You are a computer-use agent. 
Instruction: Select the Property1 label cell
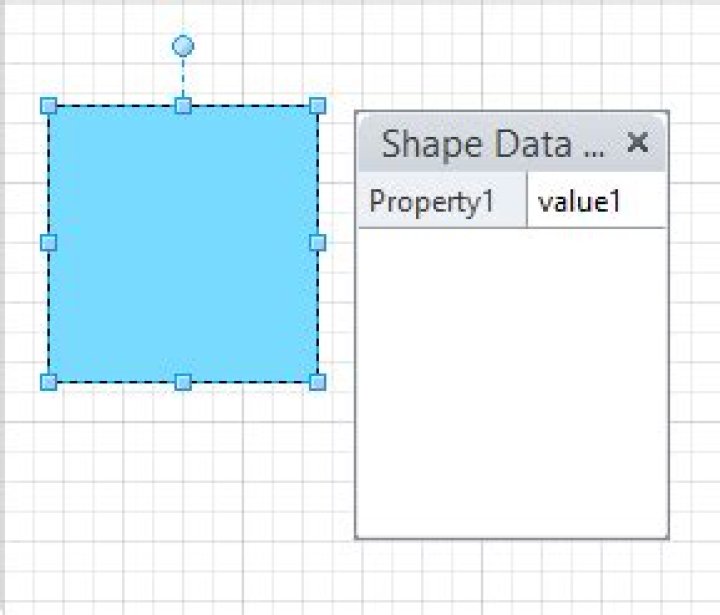click(x=442, y=201)
